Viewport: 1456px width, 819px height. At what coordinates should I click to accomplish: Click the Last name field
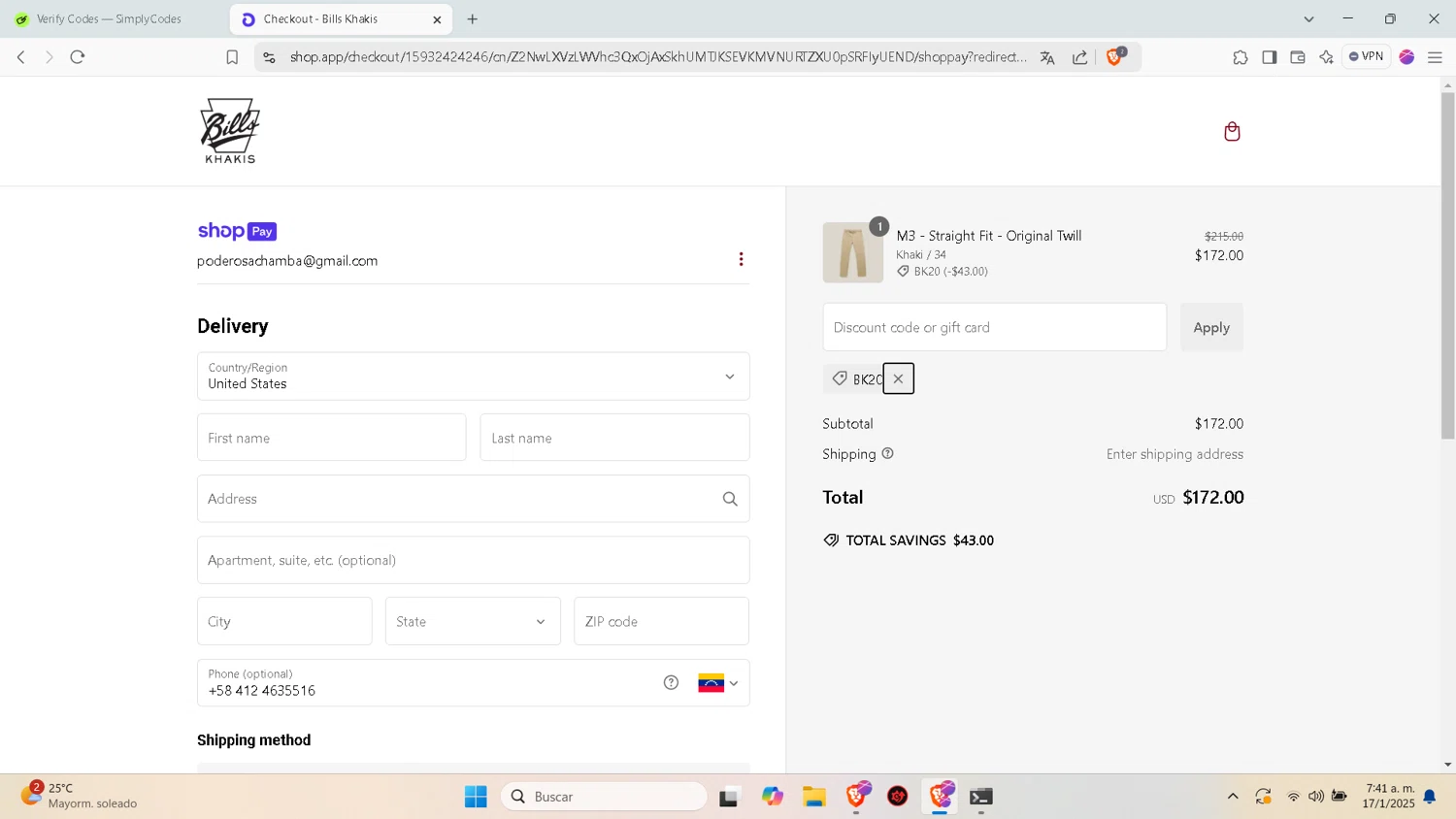coord(614,438)
